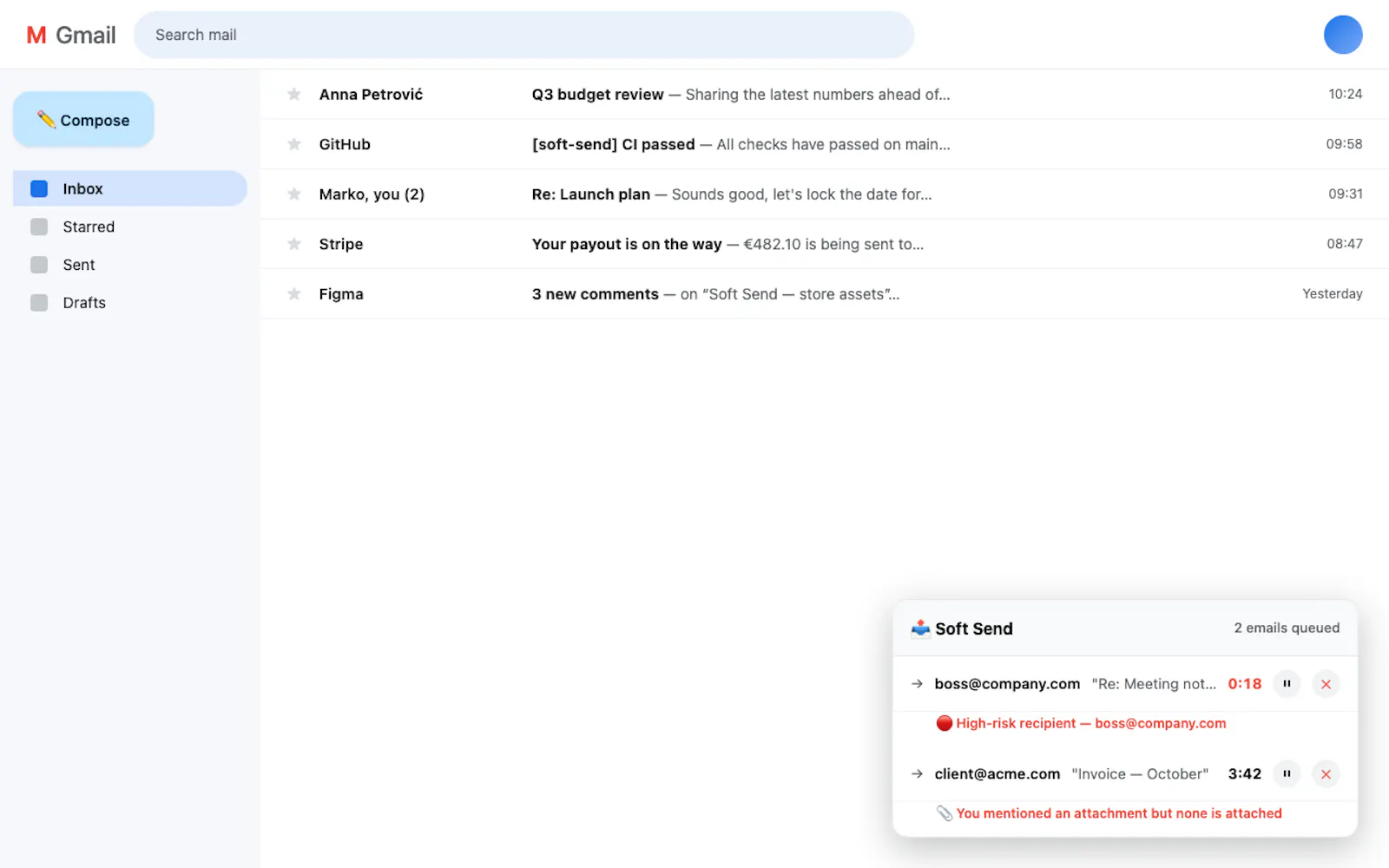
Task: Open the [soft-send] CI passed email
Action: pos(825,144)
